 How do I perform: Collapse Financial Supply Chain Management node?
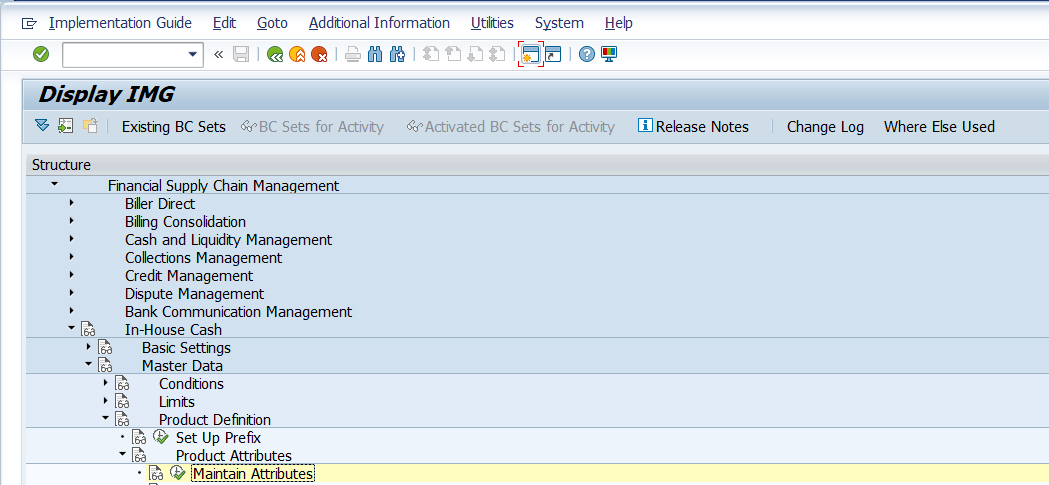[54, 184]
